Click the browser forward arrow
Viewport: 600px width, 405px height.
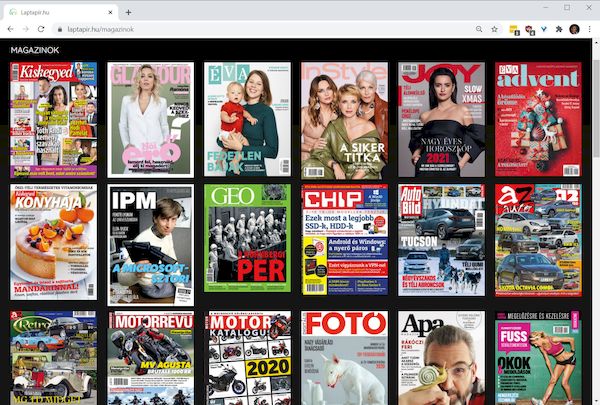(x=26, y=29)
